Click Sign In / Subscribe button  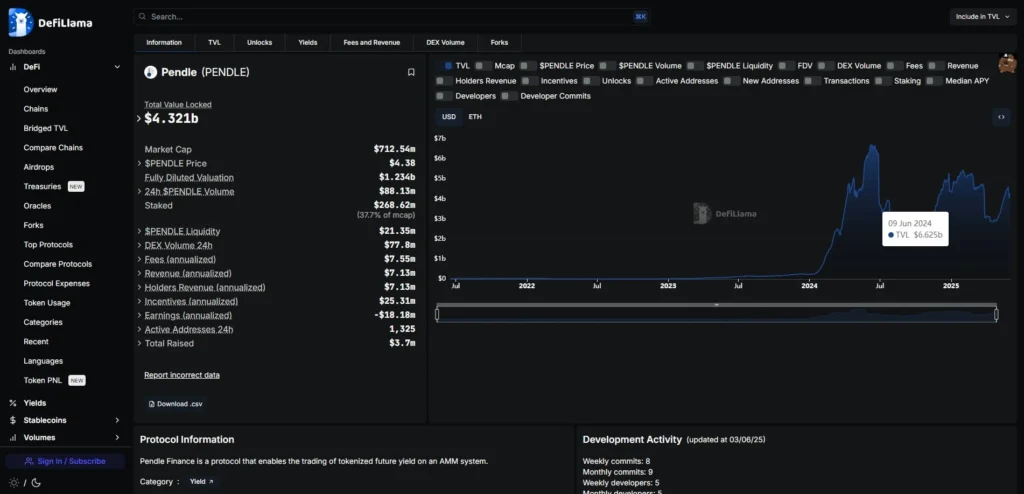pos(65,461)
